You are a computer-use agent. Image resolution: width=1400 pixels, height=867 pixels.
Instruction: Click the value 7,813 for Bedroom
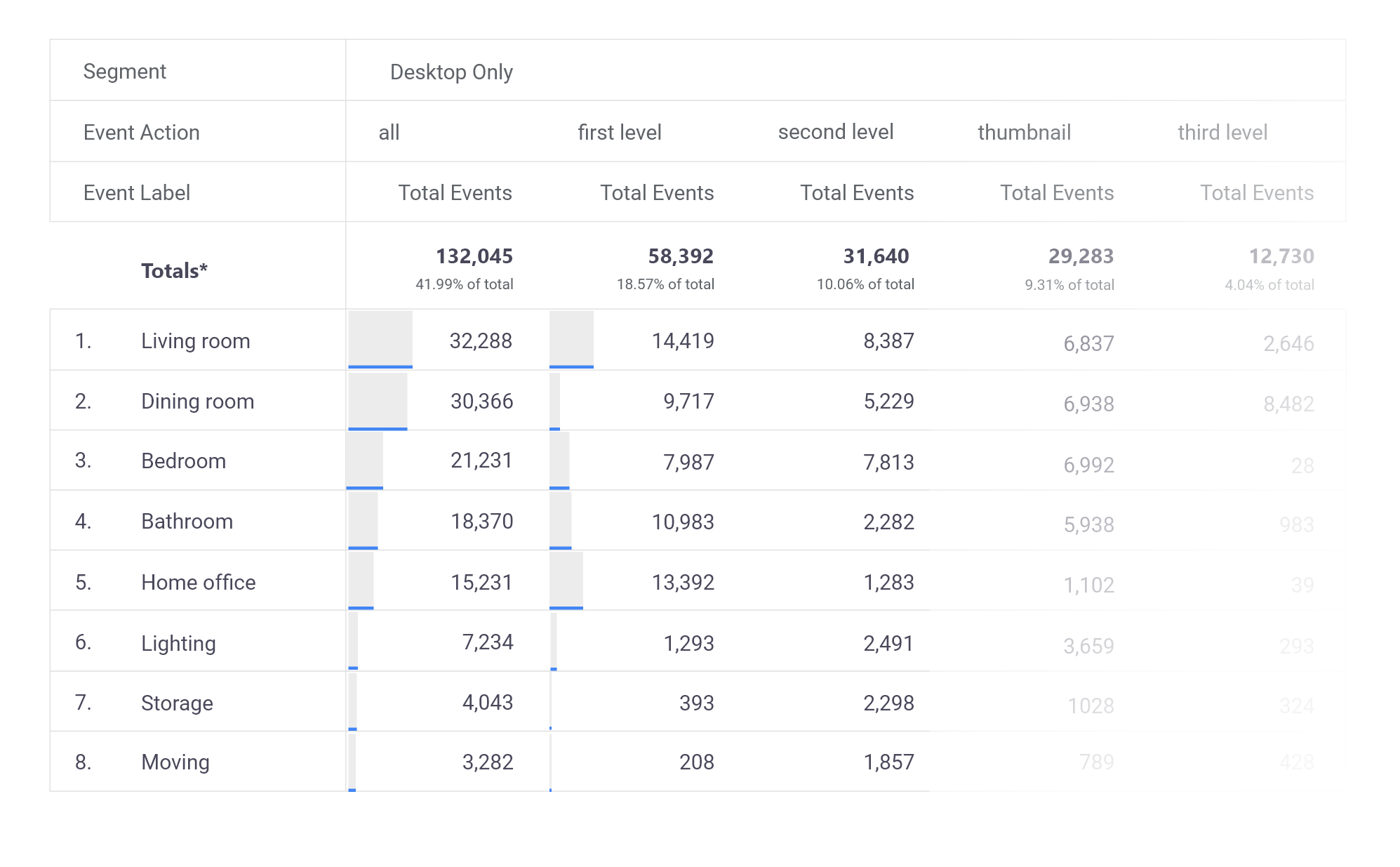click(888, 462)
